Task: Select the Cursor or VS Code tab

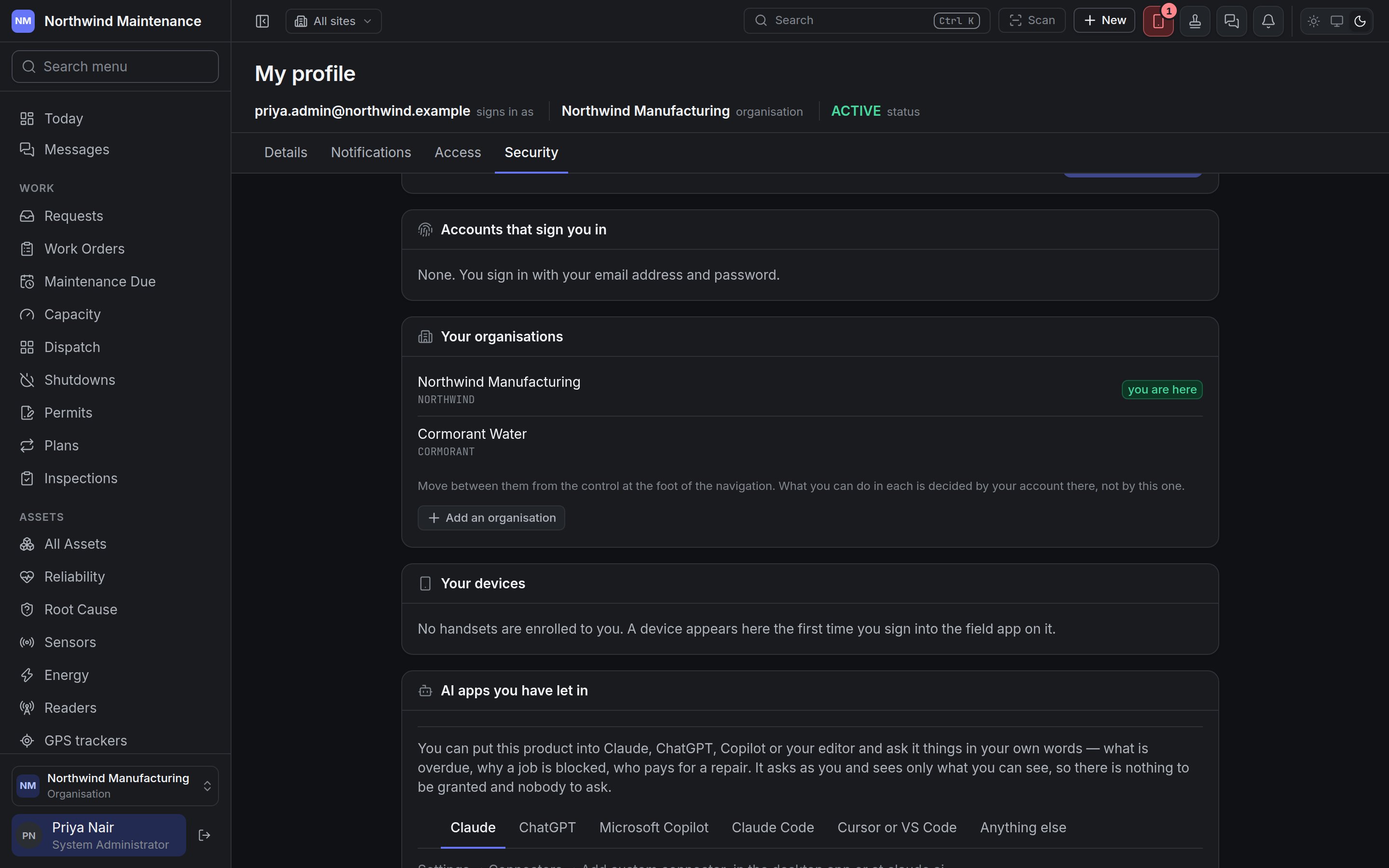Action: click(x=897, y=827)
